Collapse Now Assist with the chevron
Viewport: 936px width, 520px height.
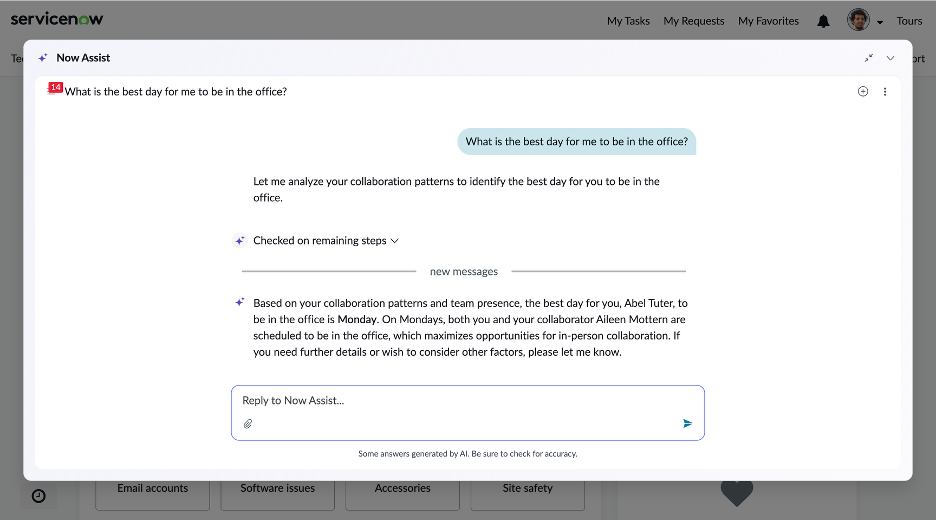pos(890,58)
